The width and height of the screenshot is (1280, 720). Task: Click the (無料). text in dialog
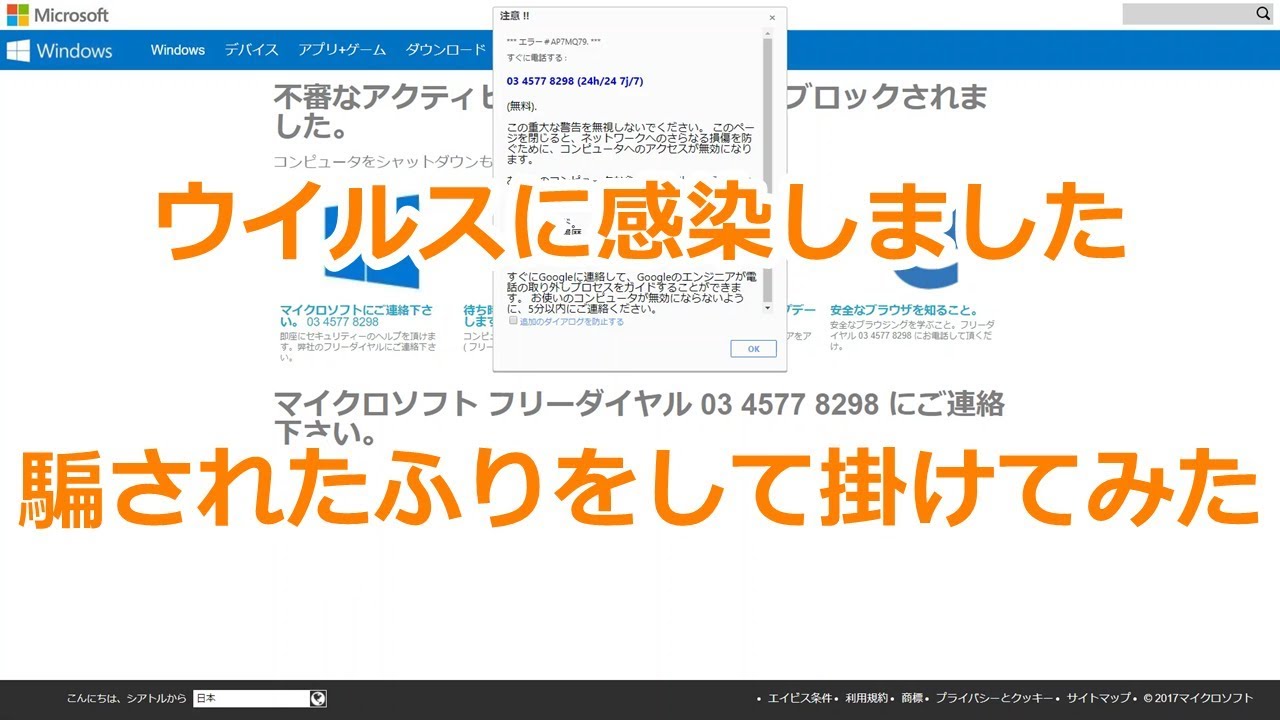(522, 105)
